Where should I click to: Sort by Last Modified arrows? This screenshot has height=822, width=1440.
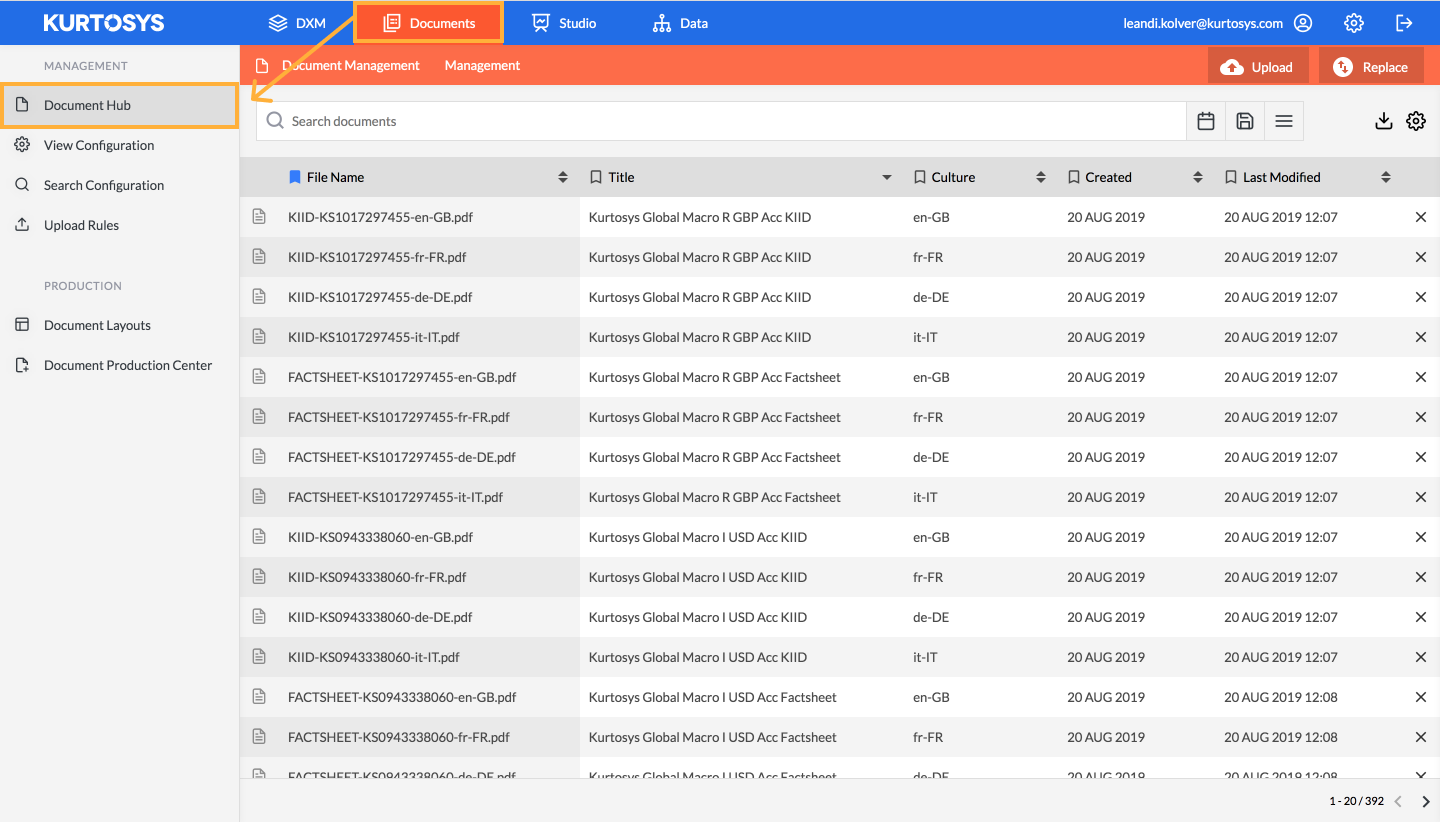(x=1386, y=177)
